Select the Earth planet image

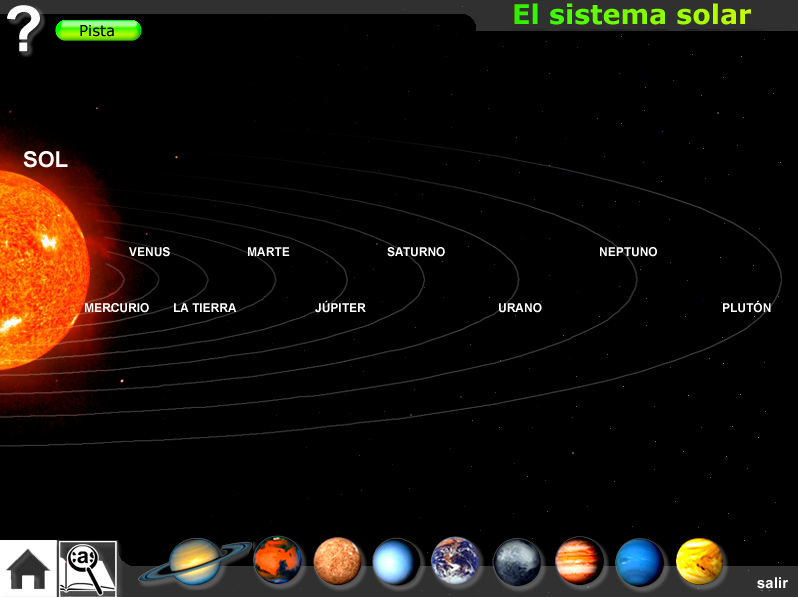[455, 560]
